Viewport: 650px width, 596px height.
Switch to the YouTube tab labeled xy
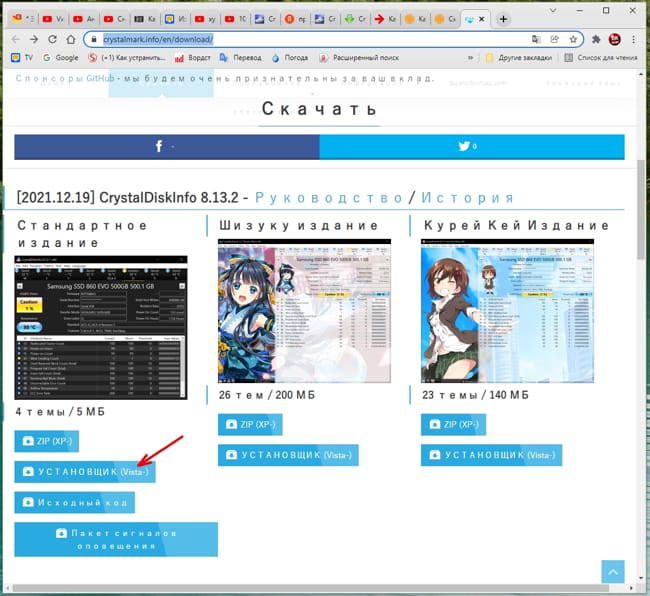pos(205,19)
